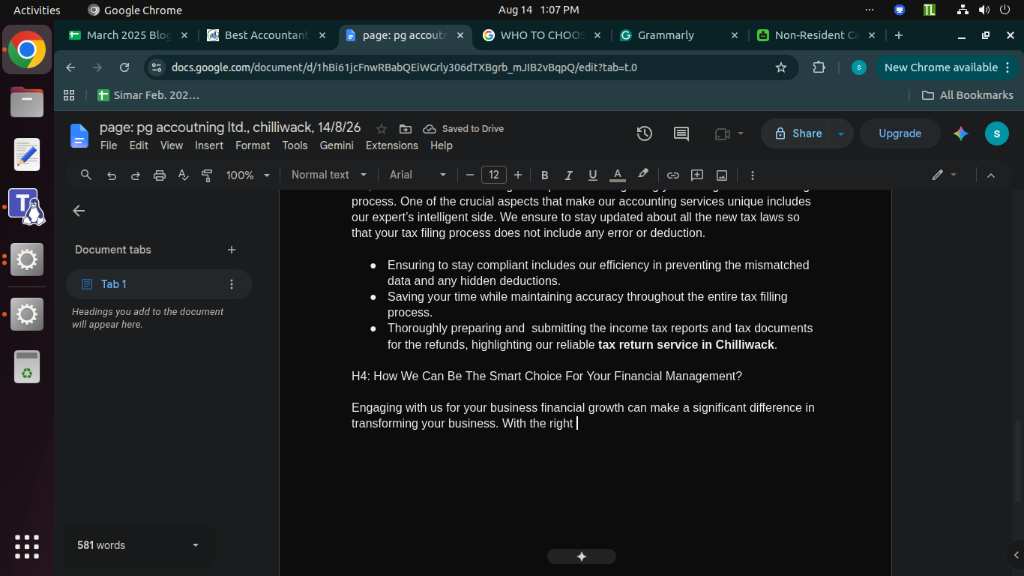Screen dimensions: 1024x576
Task: Open the Normal text style dropdown
Action: click(x=328, y=175)
